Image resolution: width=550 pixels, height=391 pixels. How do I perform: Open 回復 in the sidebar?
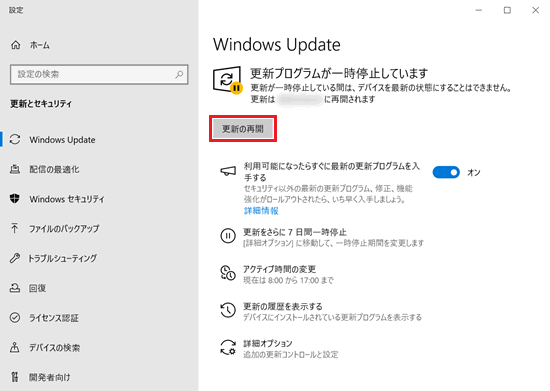[x=99, y=288]
